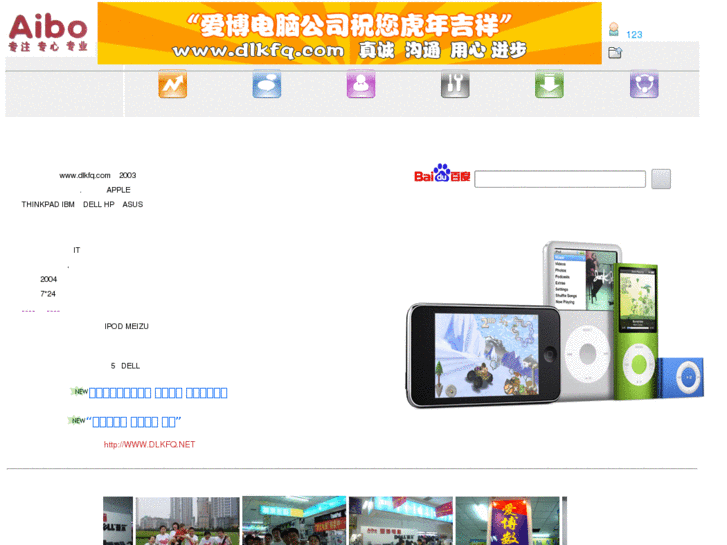Focus the Baidu search input field
Viewport: 727px width, 545px height.
coord(560,179)
